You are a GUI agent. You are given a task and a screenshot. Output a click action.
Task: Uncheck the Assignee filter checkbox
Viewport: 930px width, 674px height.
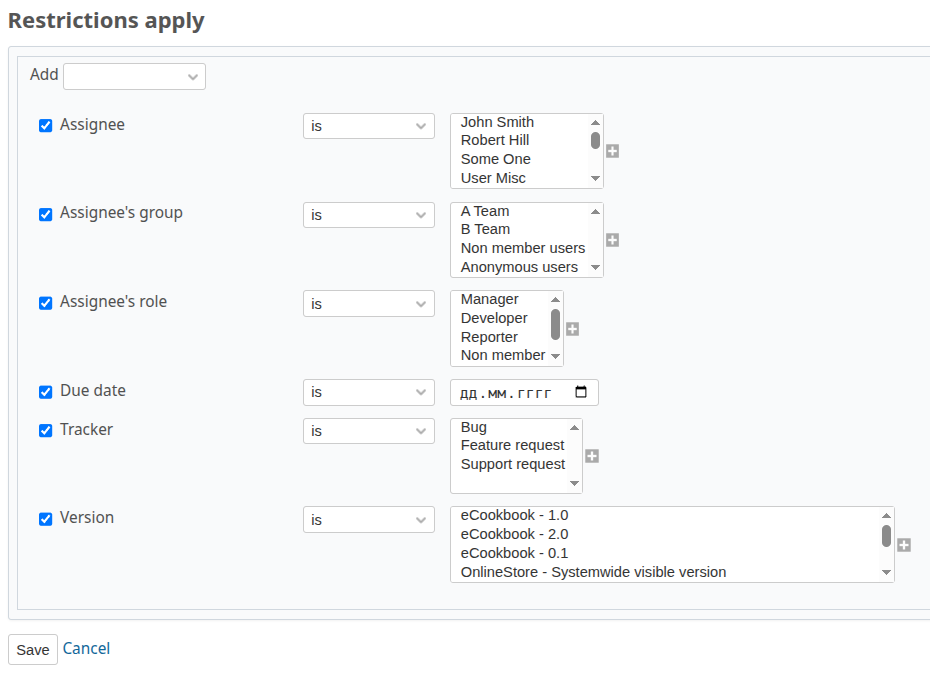(45, 126)
